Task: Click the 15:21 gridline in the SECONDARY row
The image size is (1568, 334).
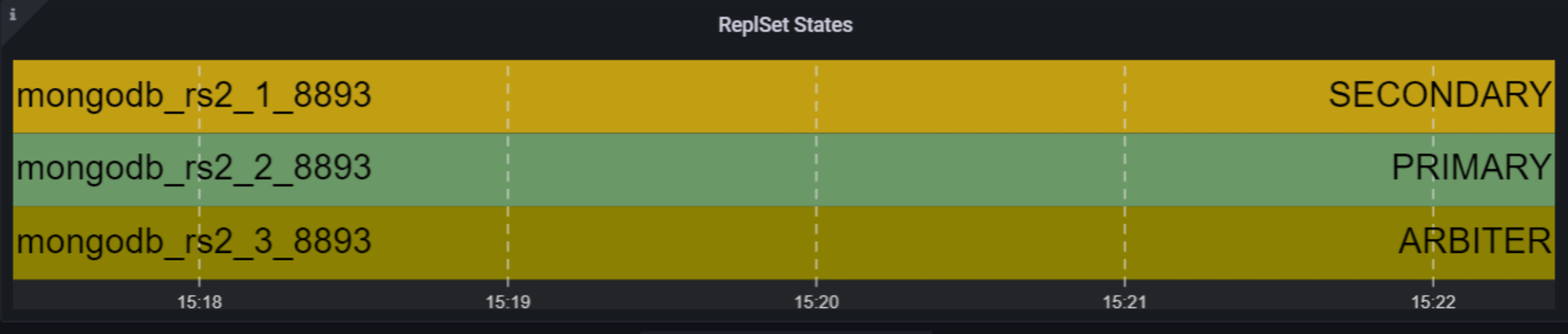Action: 1124,96
